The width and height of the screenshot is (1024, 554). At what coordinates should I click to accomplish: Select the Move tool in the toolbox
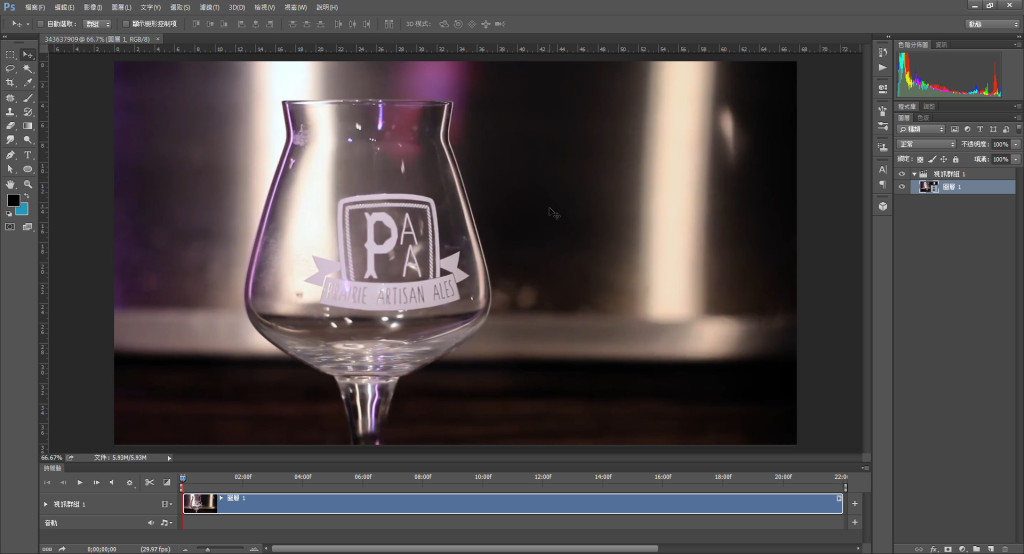point(27,55)
